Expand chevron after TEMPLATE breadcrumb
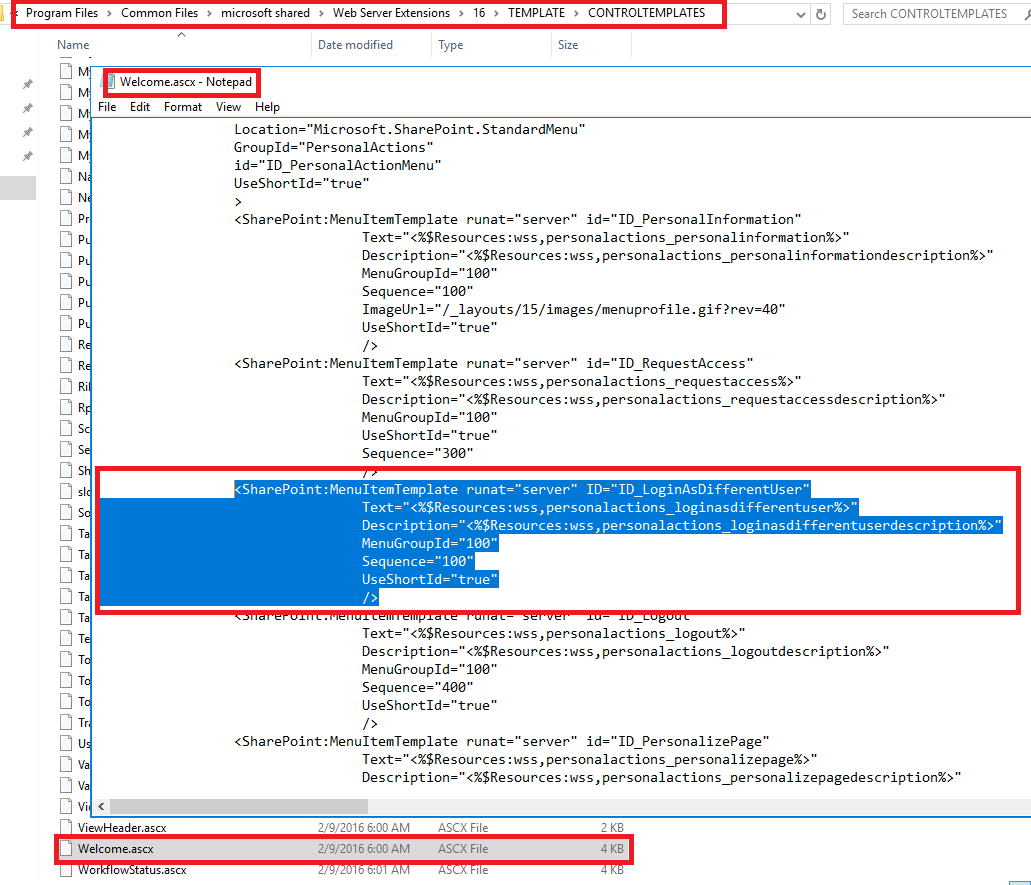The width and height of the screenshot is (1031, 885). [x=577, y=13]
